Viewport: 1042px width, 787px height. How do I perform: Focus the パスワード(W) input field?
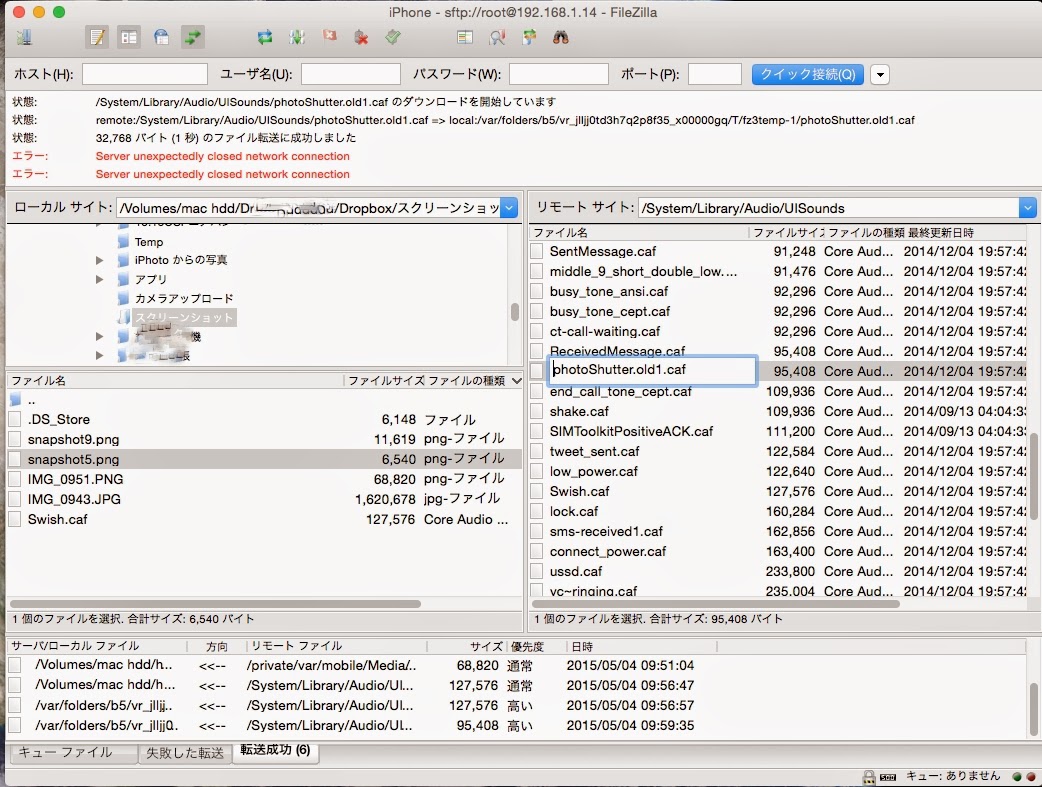(x=559, y=74)
